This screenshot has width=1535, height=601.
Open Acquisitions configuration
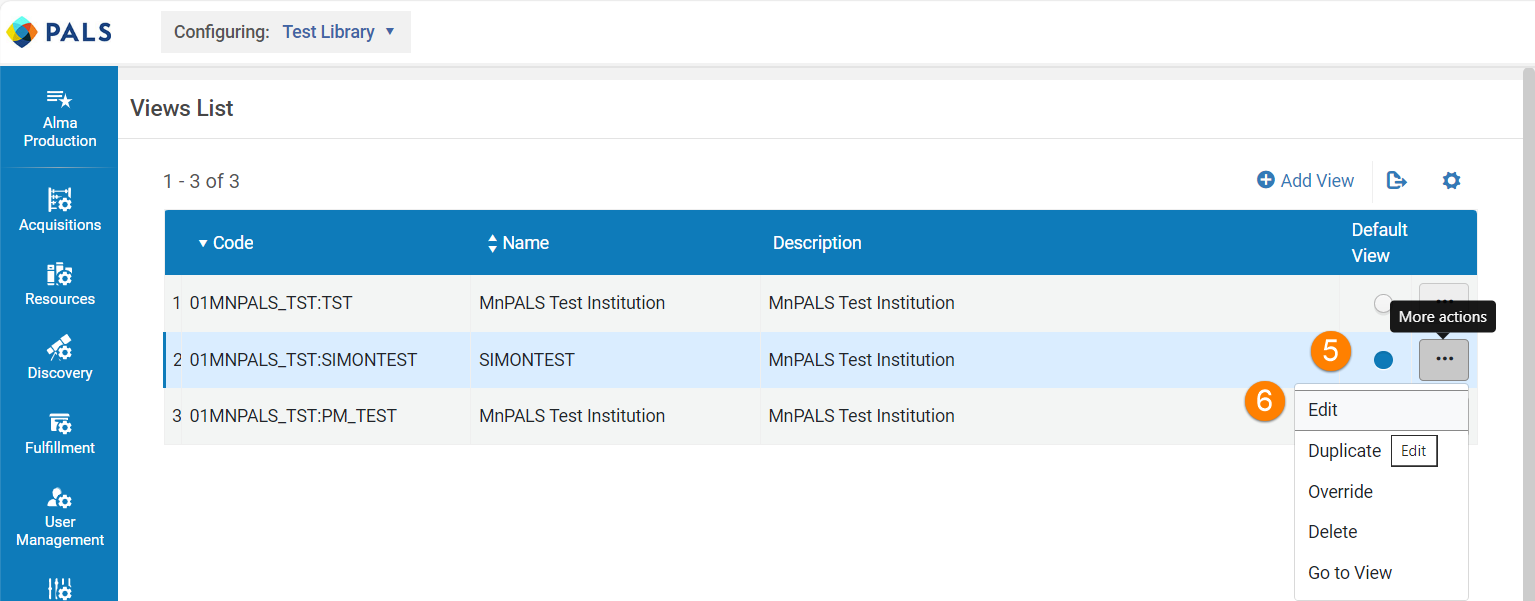click(x=60, y=210)
